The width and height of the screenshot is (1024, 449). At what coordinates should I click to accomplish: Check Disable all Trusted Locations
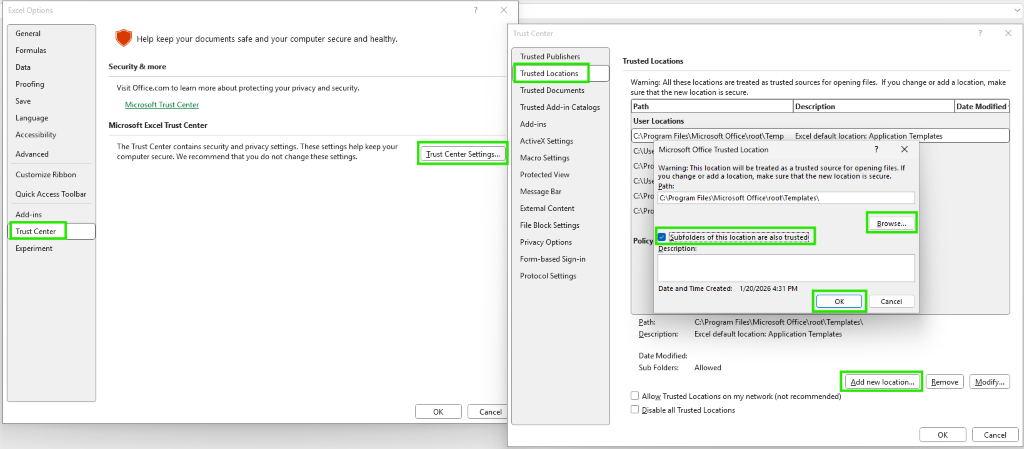(635, 410)
